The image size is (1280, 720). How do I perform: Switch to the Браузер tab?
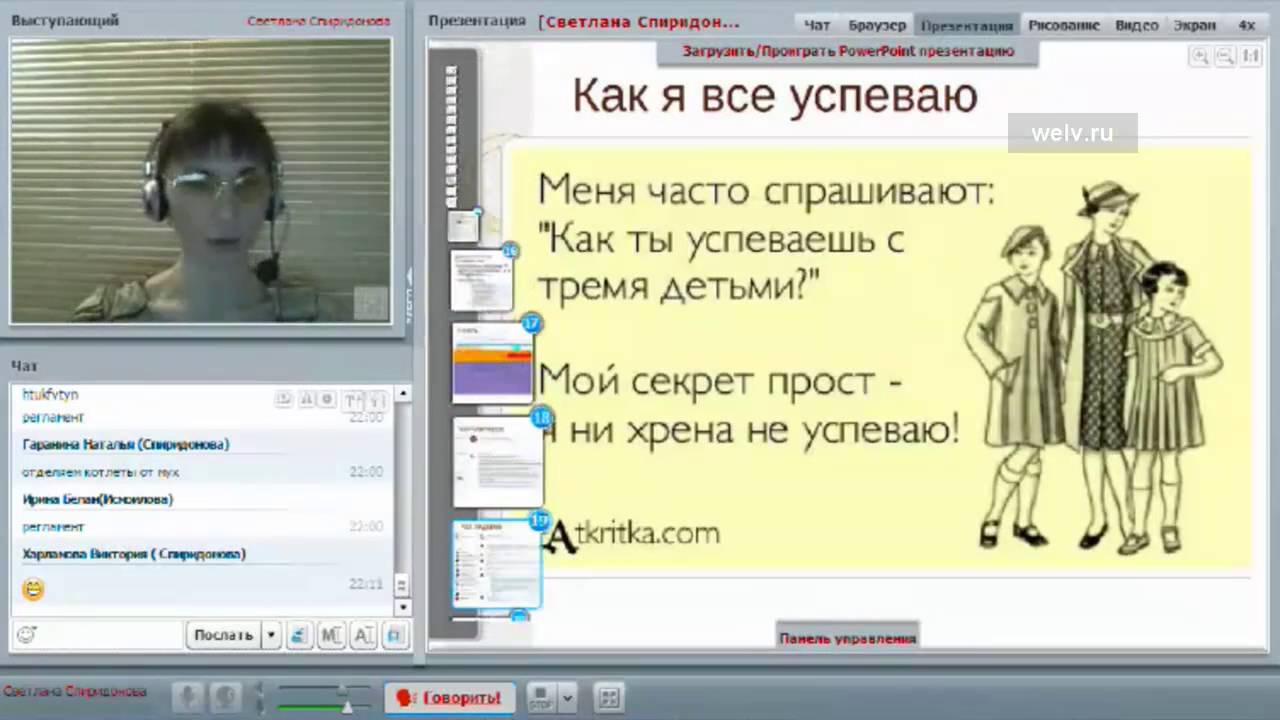(877, 25)
